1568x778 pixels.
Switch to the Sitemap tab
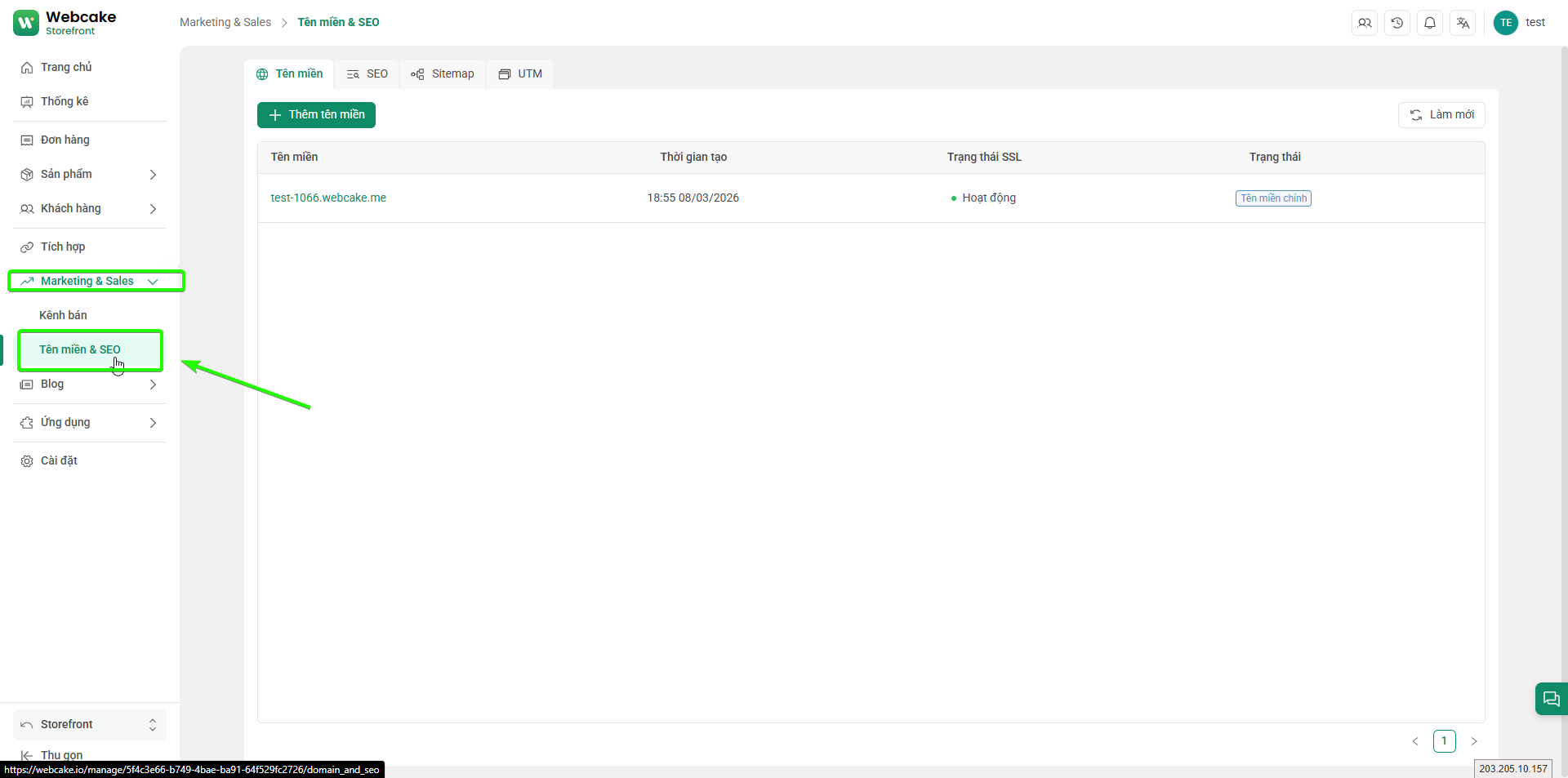pos(443,73)
